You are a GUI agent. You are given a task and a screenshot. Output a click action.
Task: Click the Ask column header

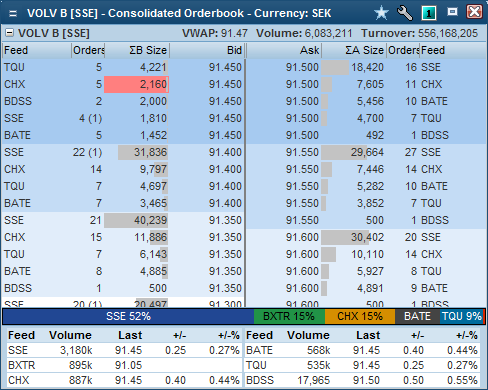pyautogui.click(x=284, y=50)
